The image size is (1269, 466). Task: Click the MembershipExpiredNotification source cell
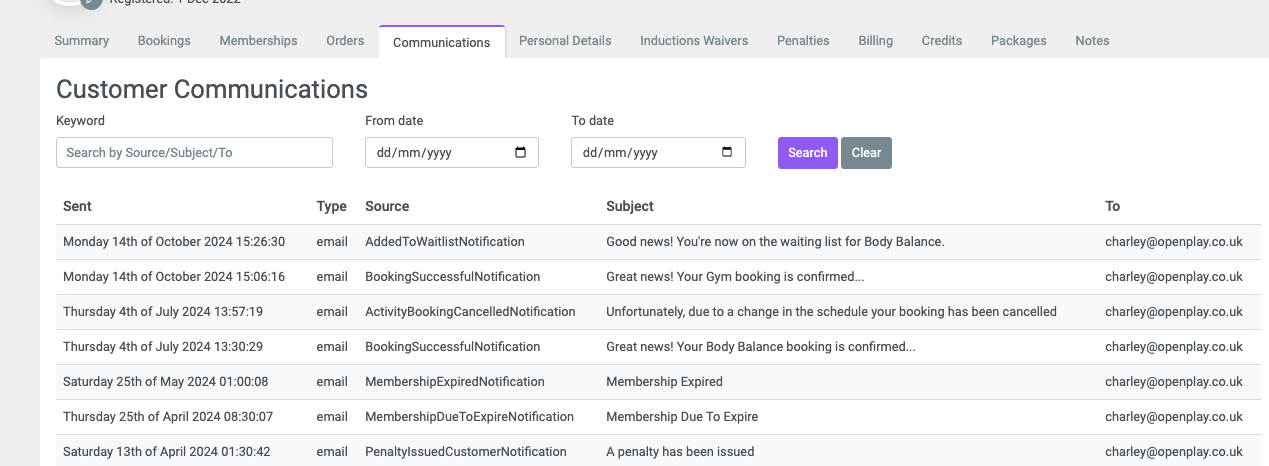point(455,382)
